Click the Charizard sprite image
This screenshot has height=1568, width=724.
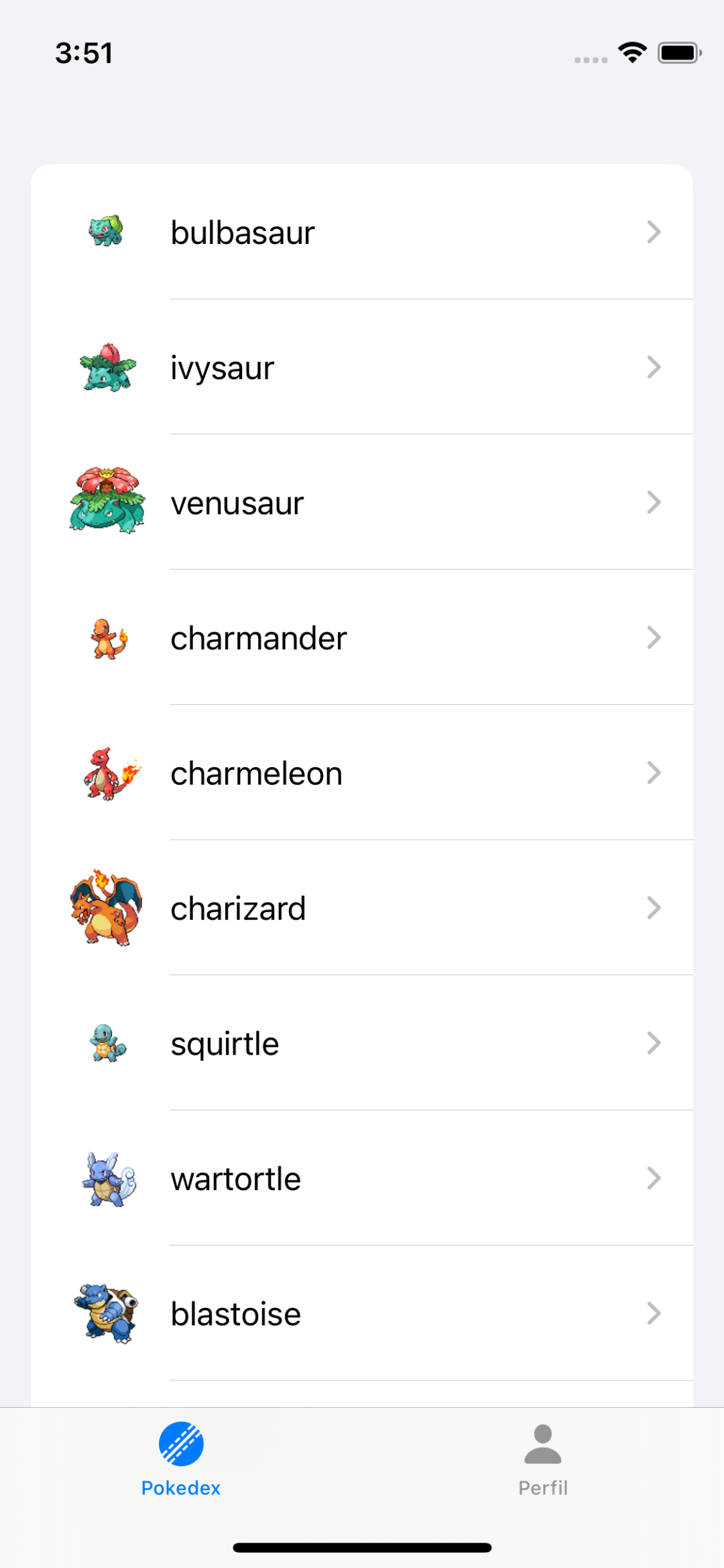[107, 907]
